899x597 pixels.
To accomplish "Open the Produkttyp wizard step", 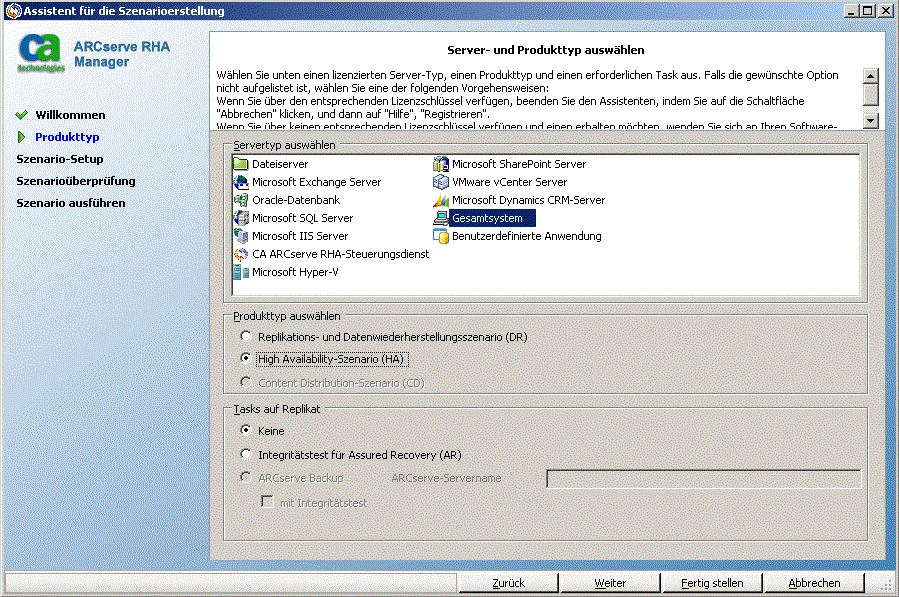I will tap(67, 137).
